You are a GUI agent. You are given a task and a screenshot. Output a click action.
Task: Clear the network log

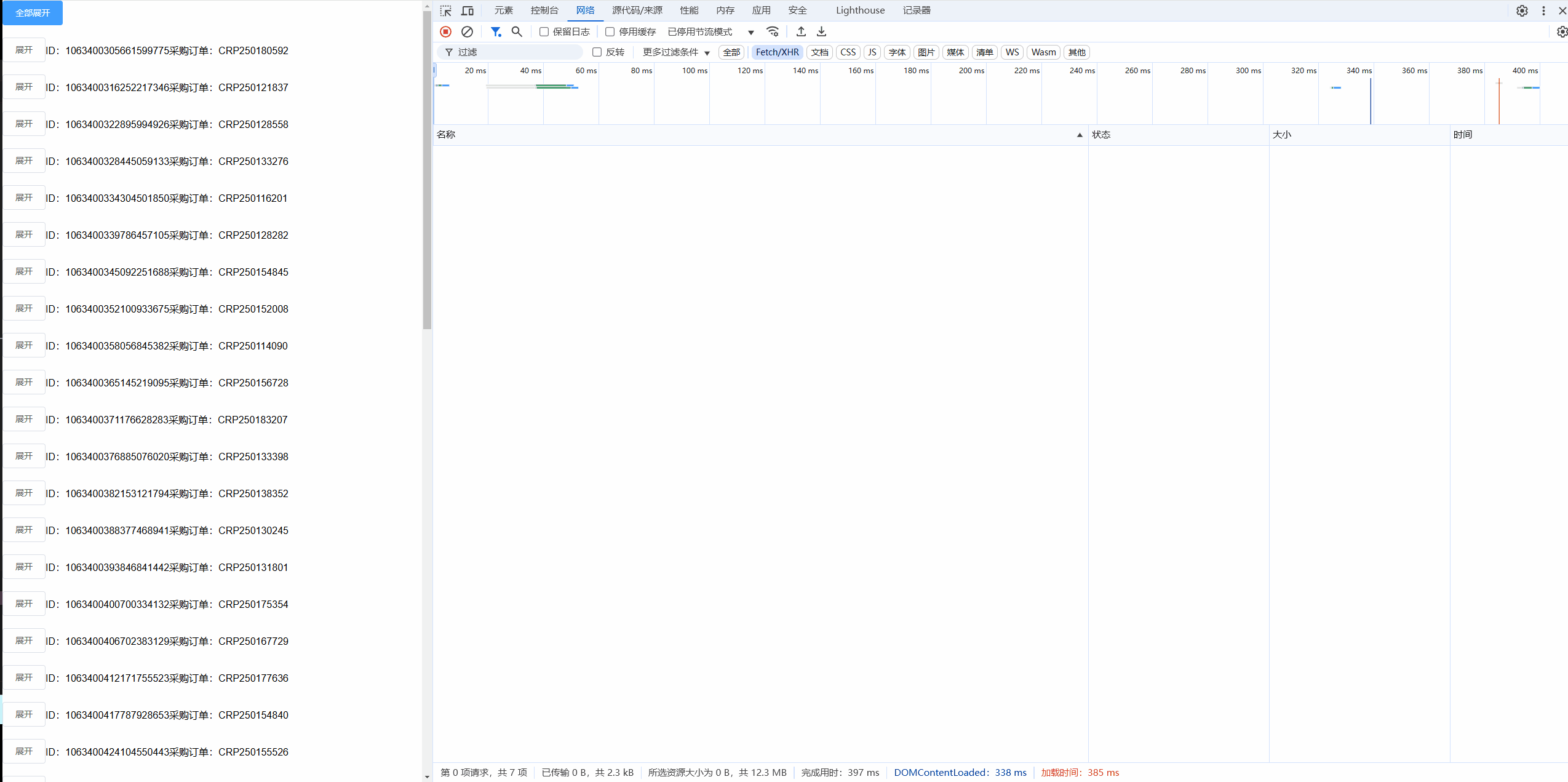[467, 31]
